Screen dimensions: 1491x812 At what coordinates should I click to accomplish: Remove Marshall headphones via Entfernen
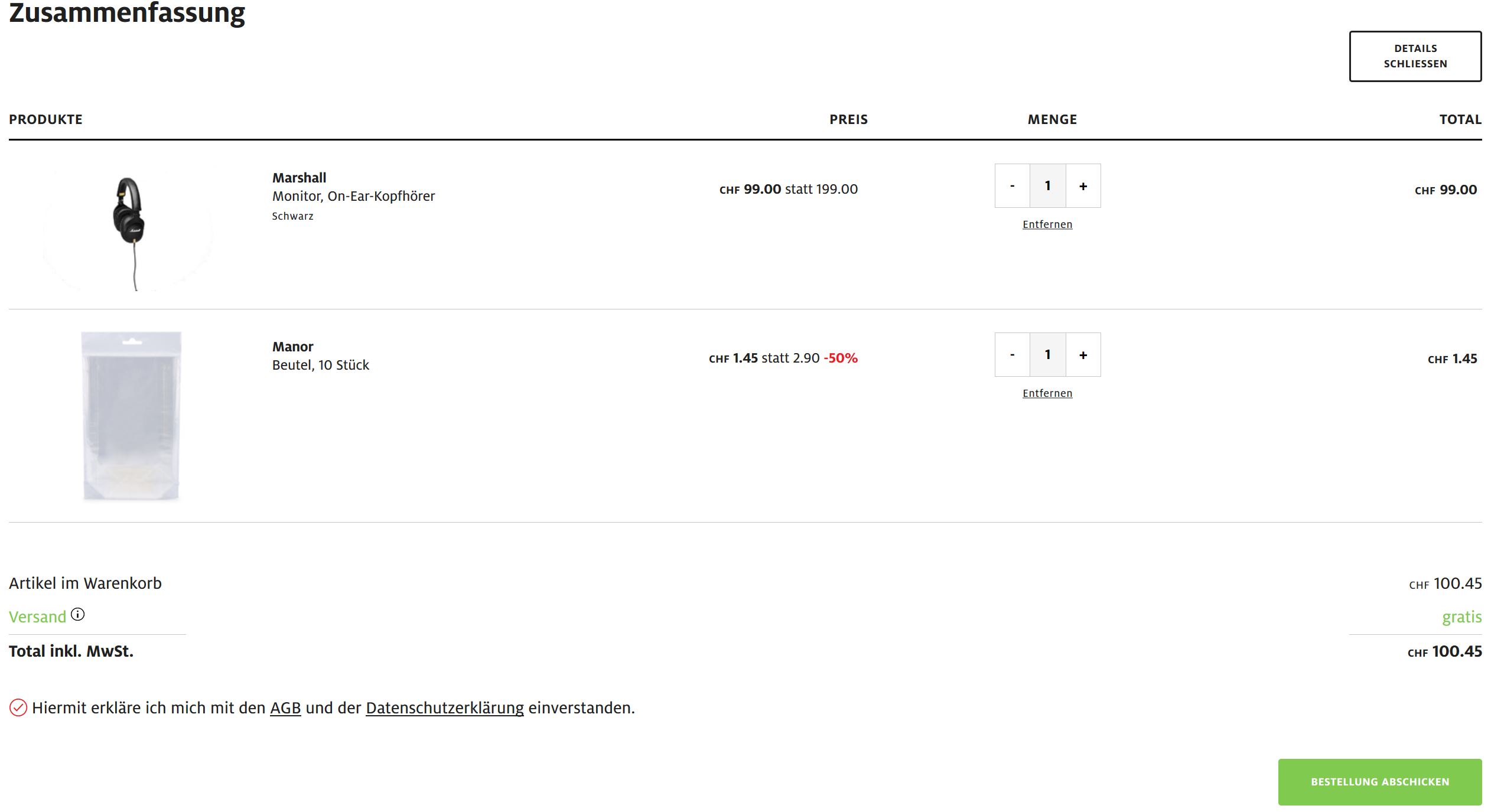1047,224
